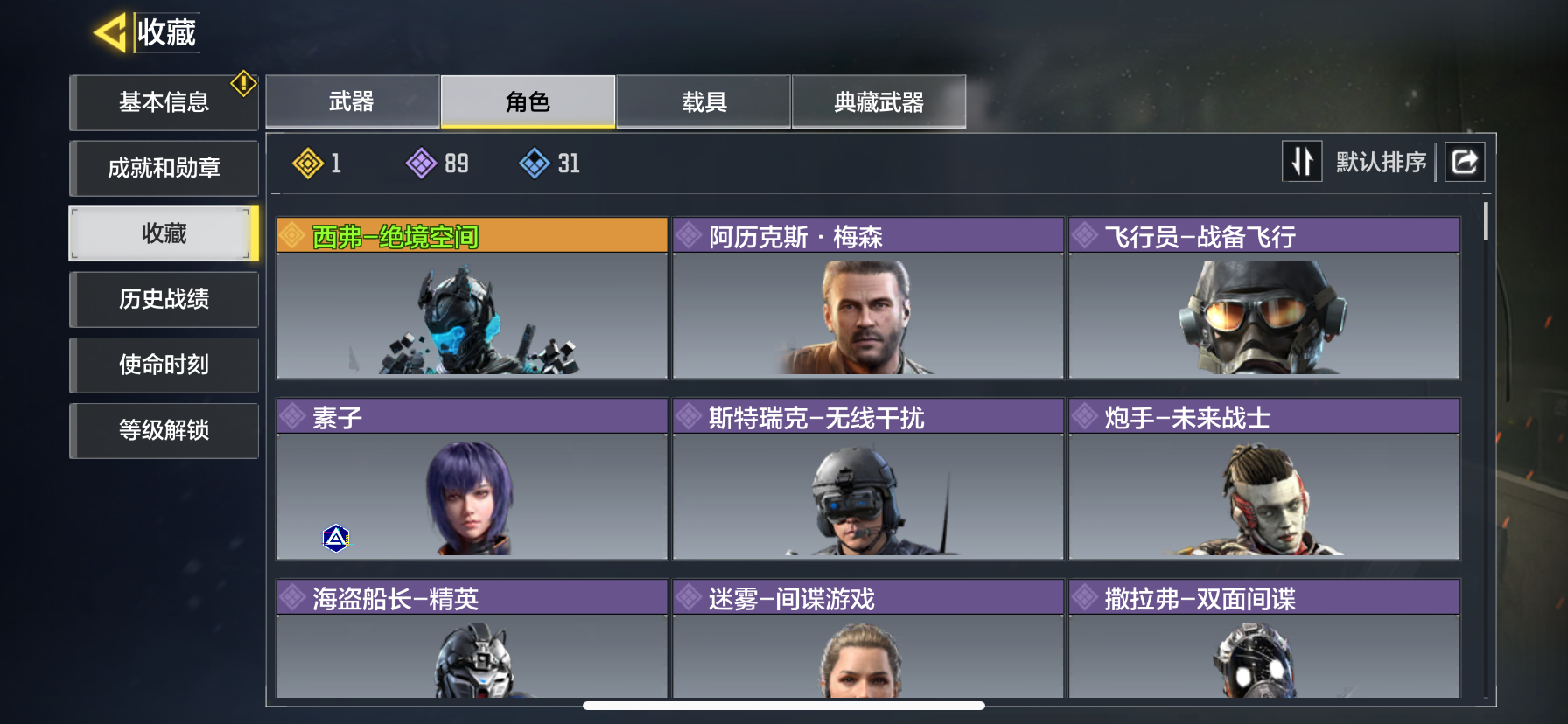Click the share export icon
This screenshot has width=1568, height=724.
coord(1465,162)
